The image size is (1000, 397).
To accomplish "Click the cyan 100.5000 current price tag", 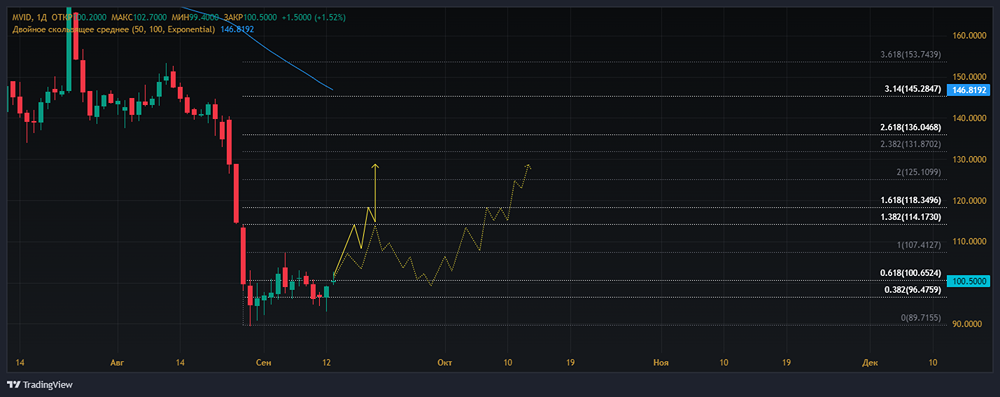I will (969, 281).
